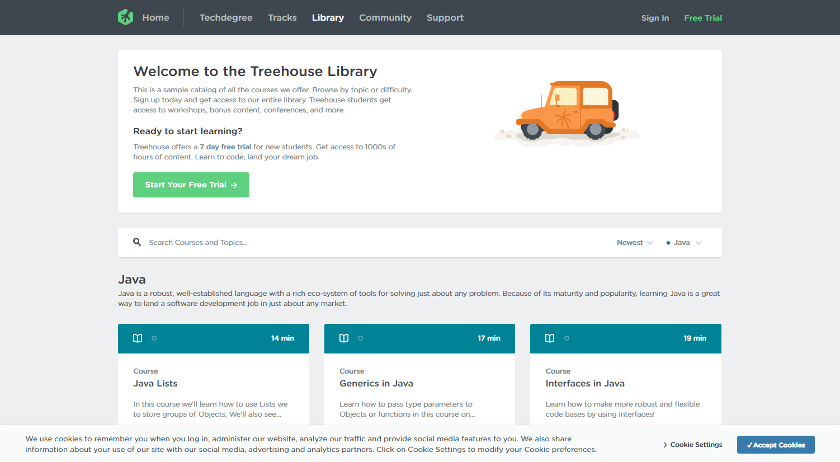The width and height of the screenshot is (840, 462).
Task: Click the Generics in Java description text
Action: 407,409
